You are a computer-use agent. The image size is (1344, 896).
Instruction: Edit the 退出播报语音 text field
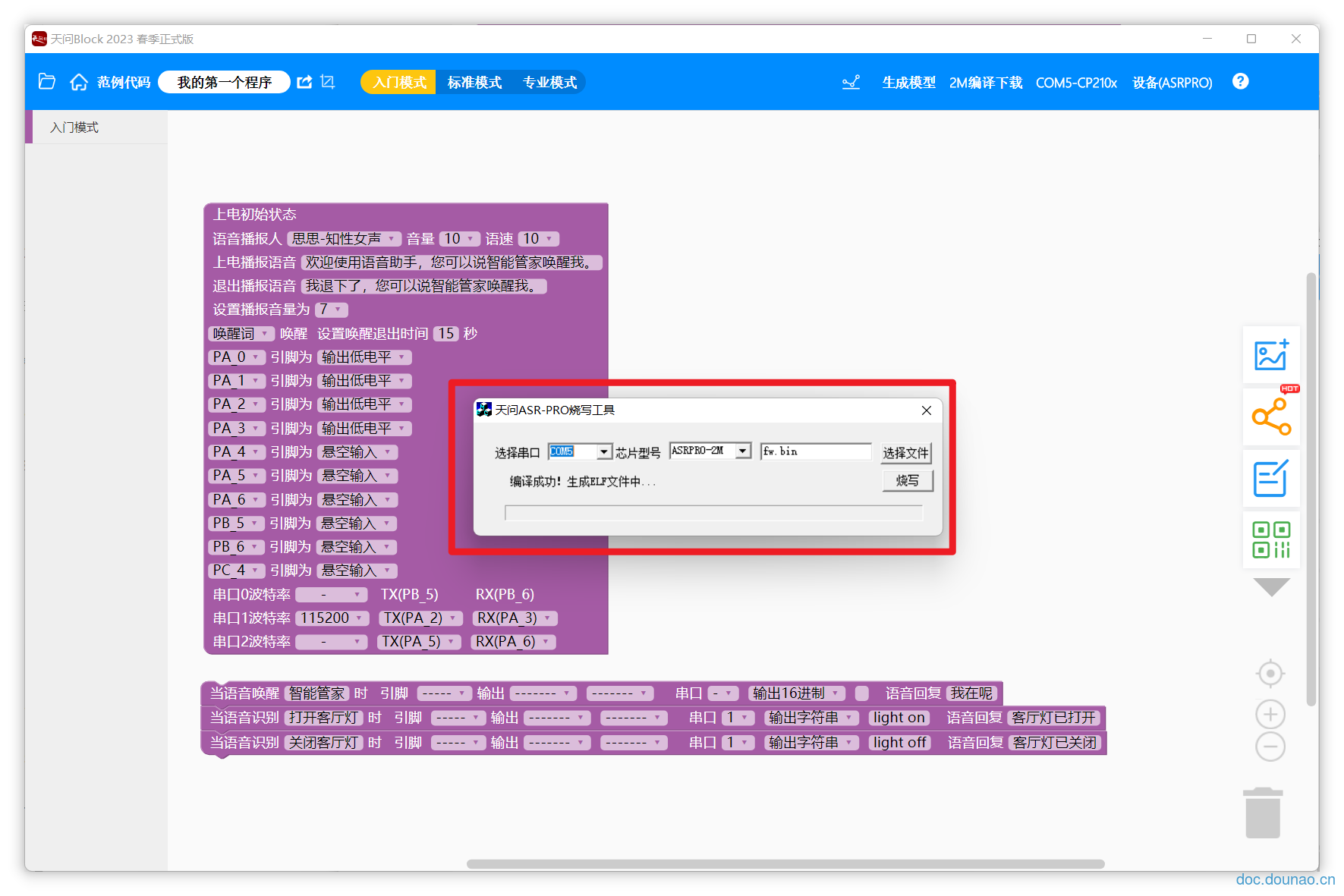click(423, 286)
